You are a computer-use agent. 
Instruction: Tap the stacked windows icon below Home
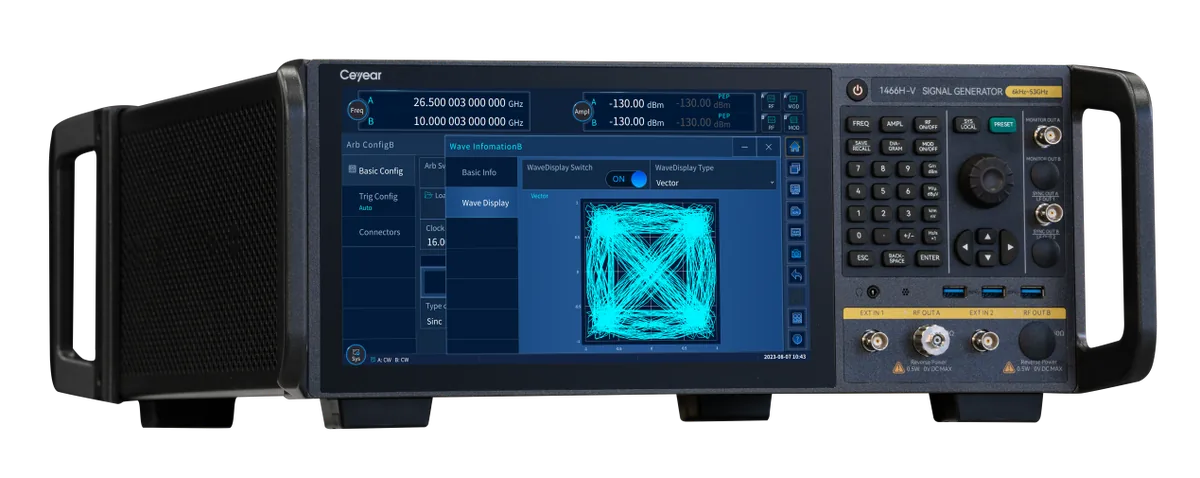(796, 169)
